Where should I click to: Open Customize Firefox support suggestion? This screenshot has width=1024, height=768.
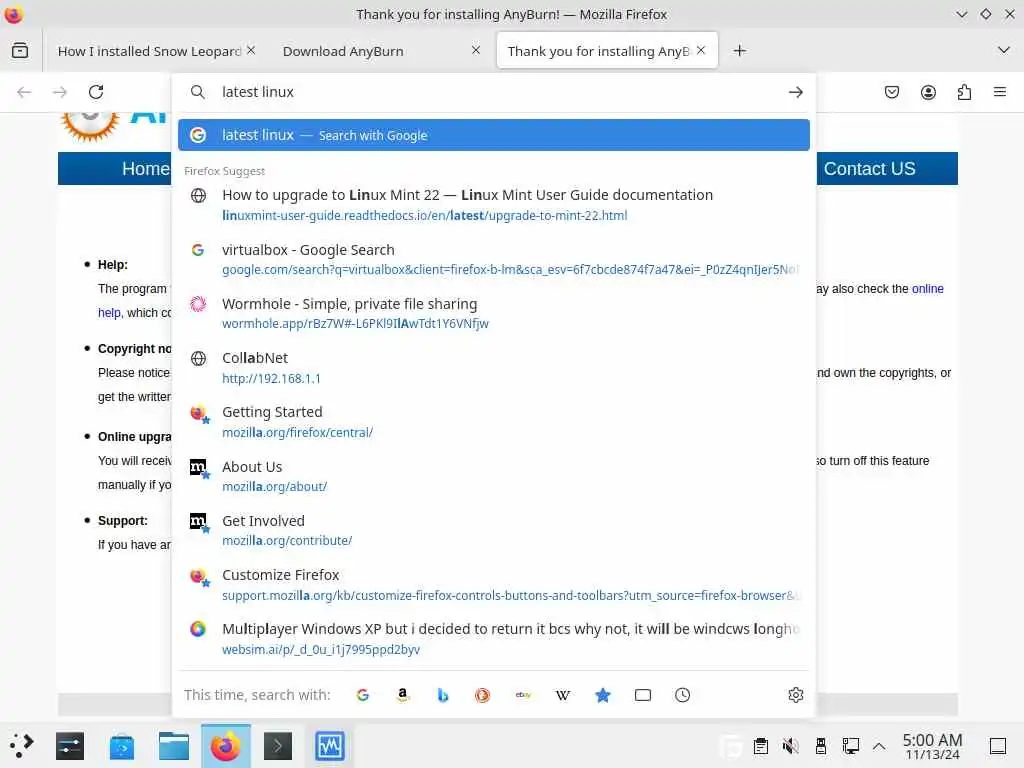(x=494, y=584)
